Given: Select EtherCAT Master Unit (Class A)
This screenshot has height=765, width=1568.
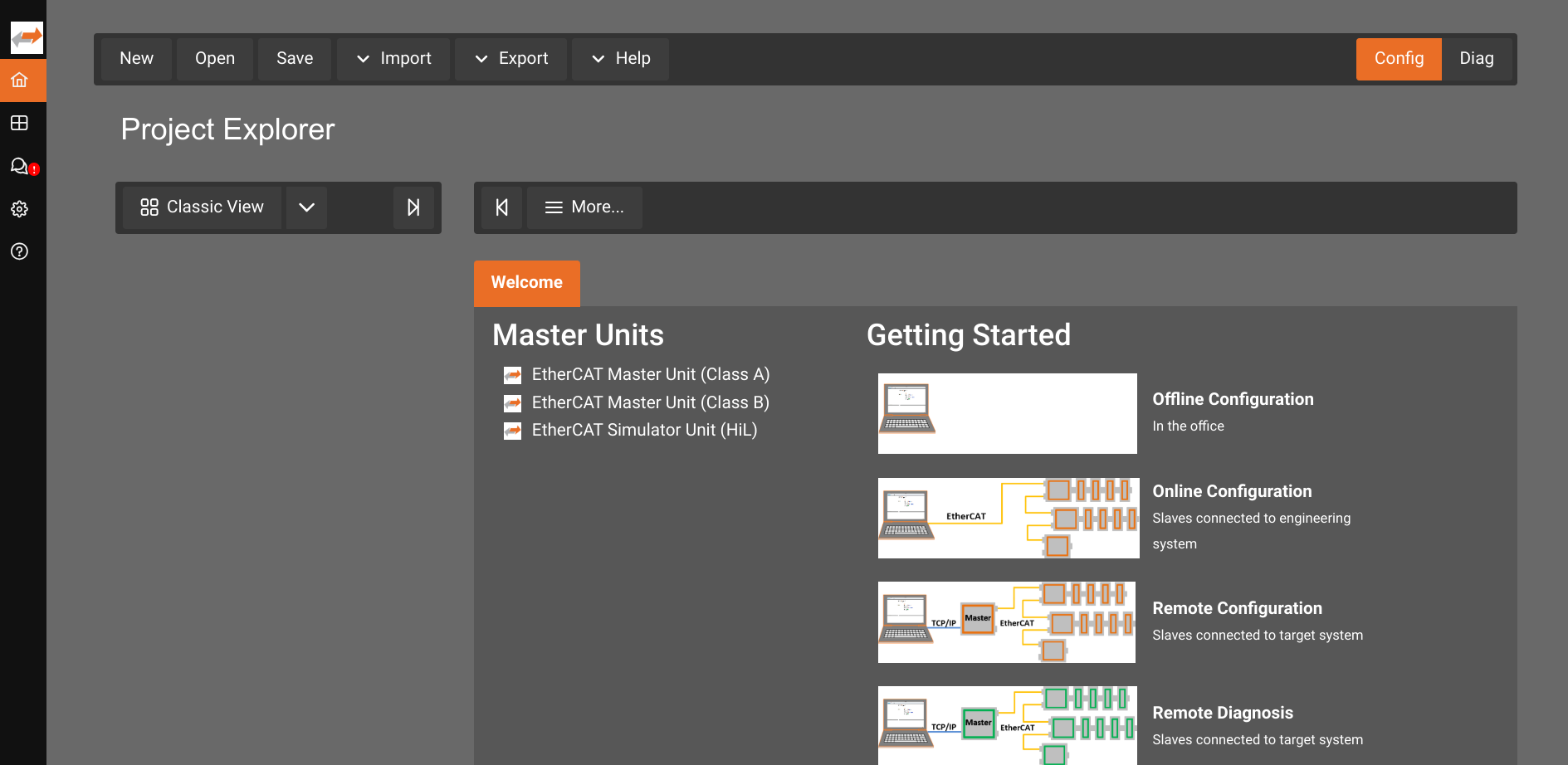Looking at the screenshot, I should click(x=650, y=375).
